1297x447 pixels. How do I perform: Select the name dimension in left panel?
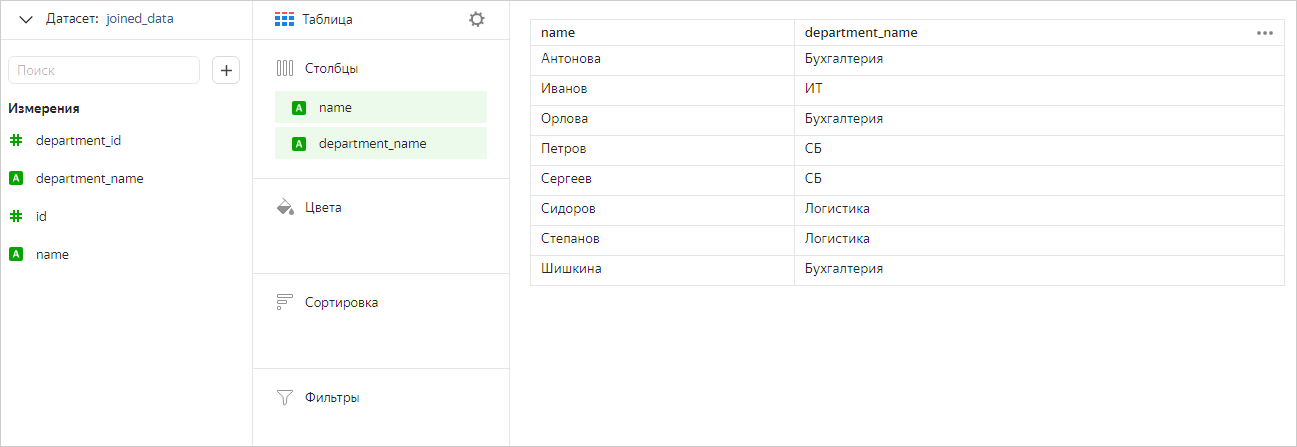[x=52, y=254]
